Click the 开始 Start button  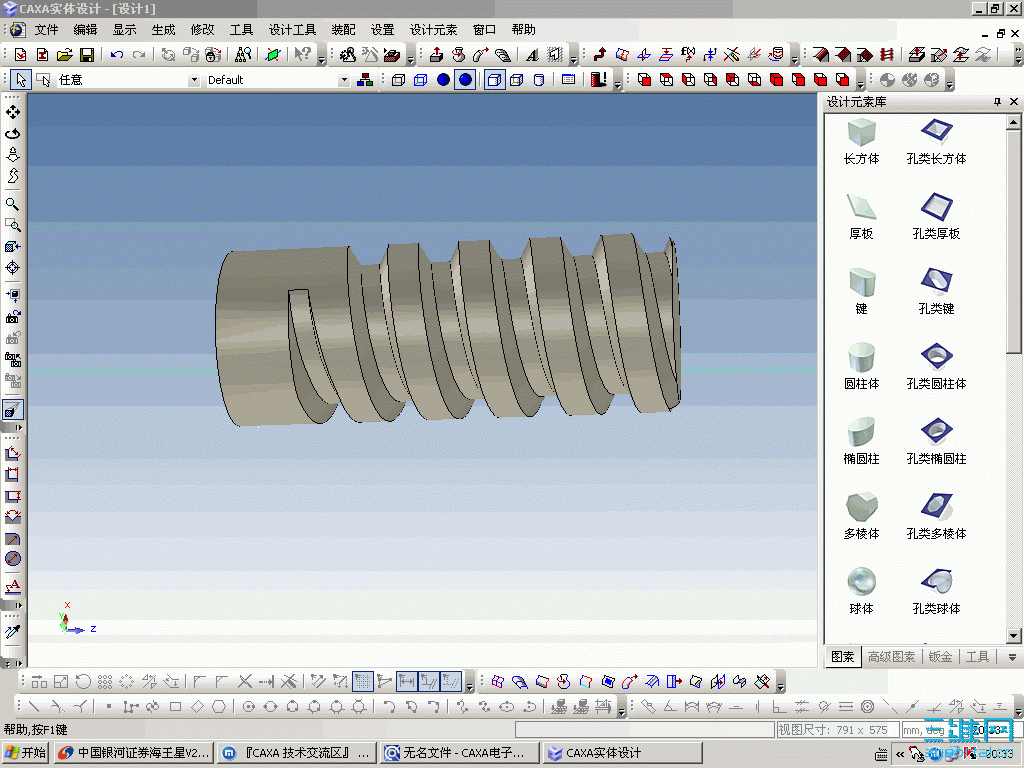25,753
